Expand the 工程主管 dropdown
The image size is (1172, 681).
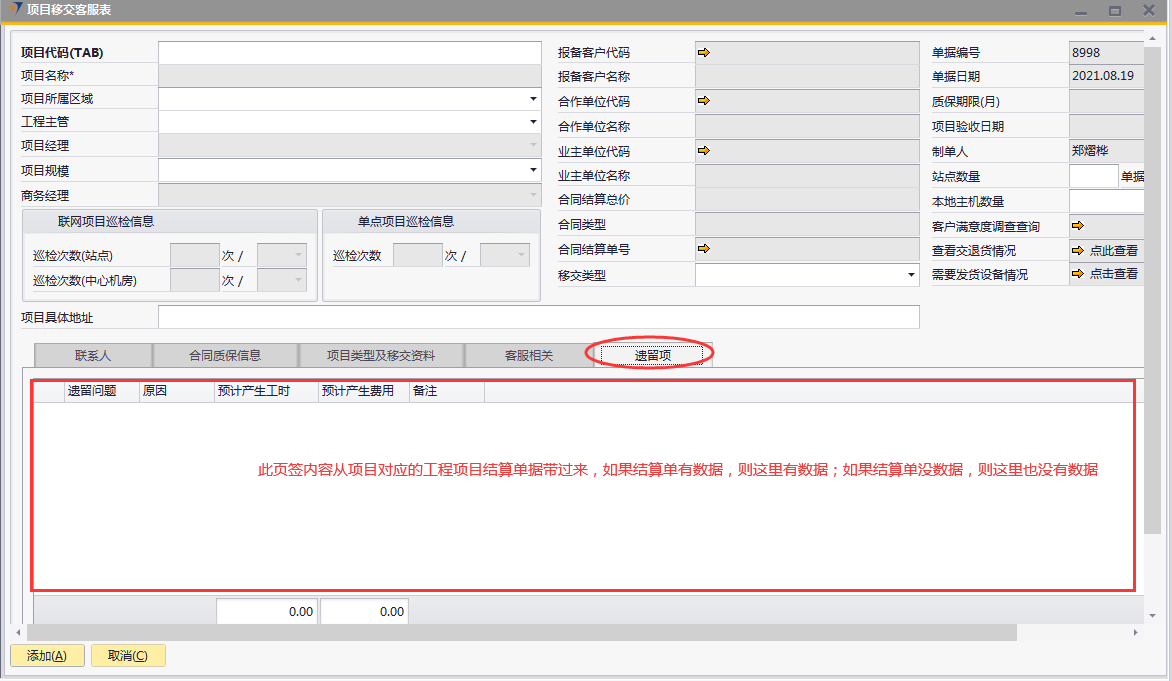[533, 121]
